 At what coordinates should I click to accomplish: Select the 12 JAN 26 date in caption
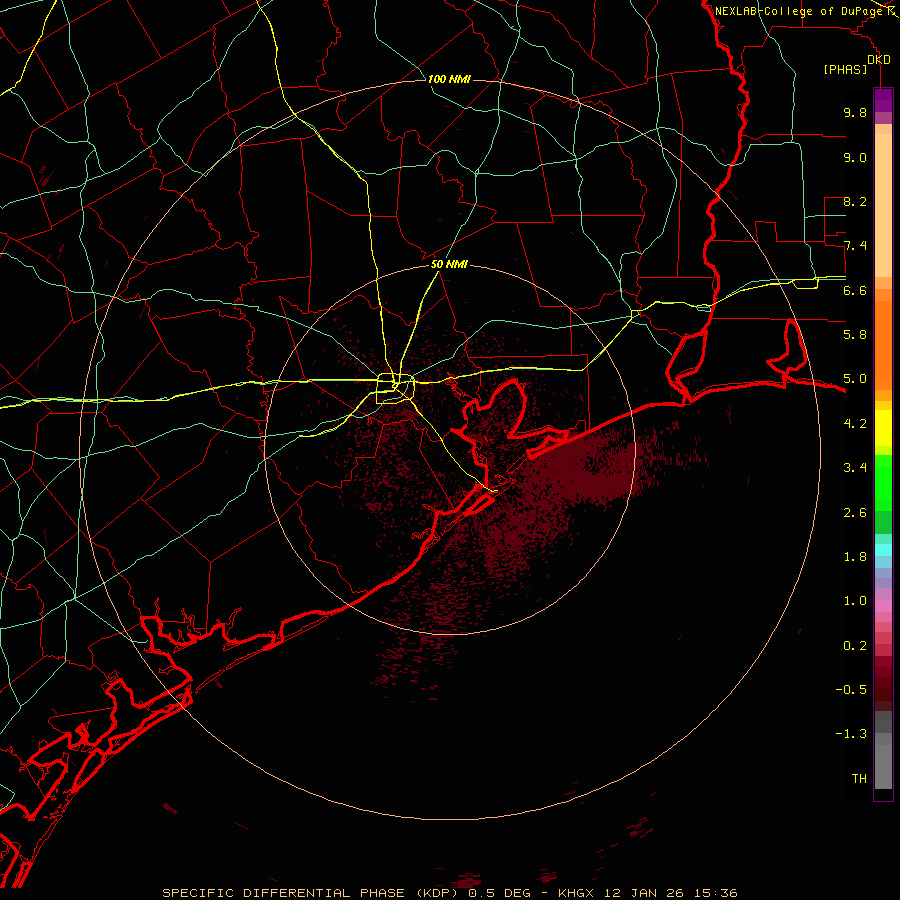click(643, 893)
